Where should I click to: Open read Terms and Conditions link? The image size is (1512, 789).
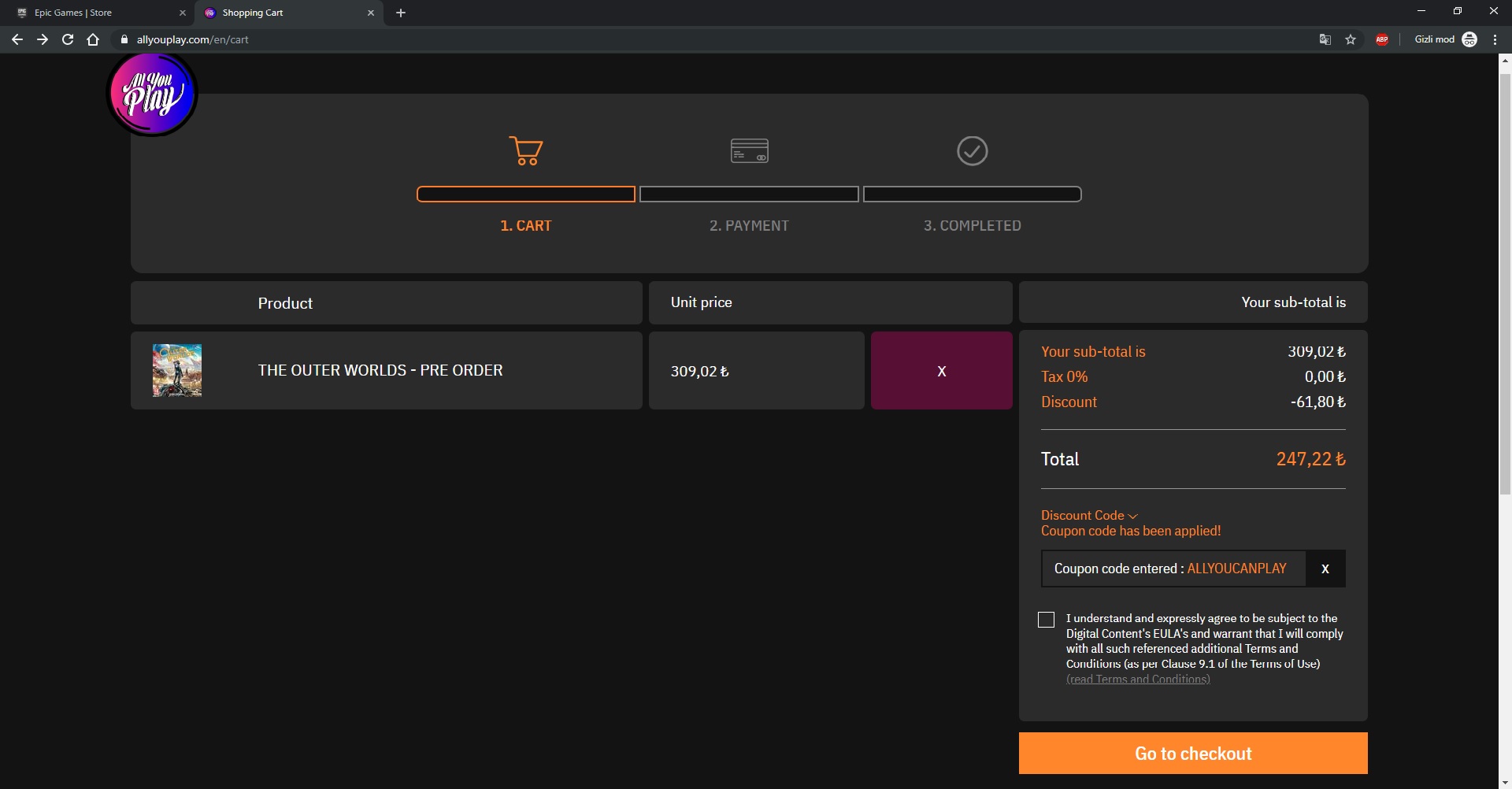click(x=1138, y=679)
